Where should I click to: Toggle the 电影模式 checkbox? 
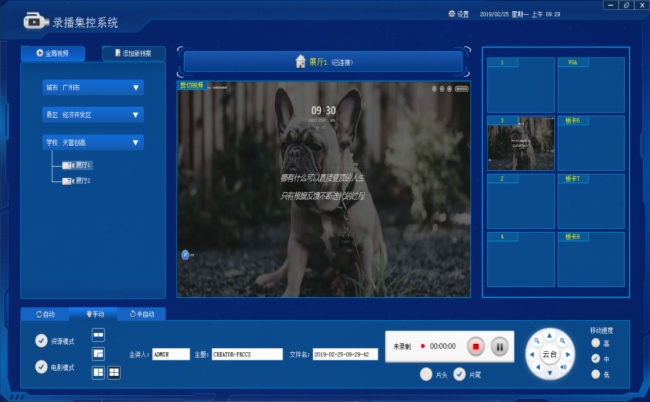[41, 366]
